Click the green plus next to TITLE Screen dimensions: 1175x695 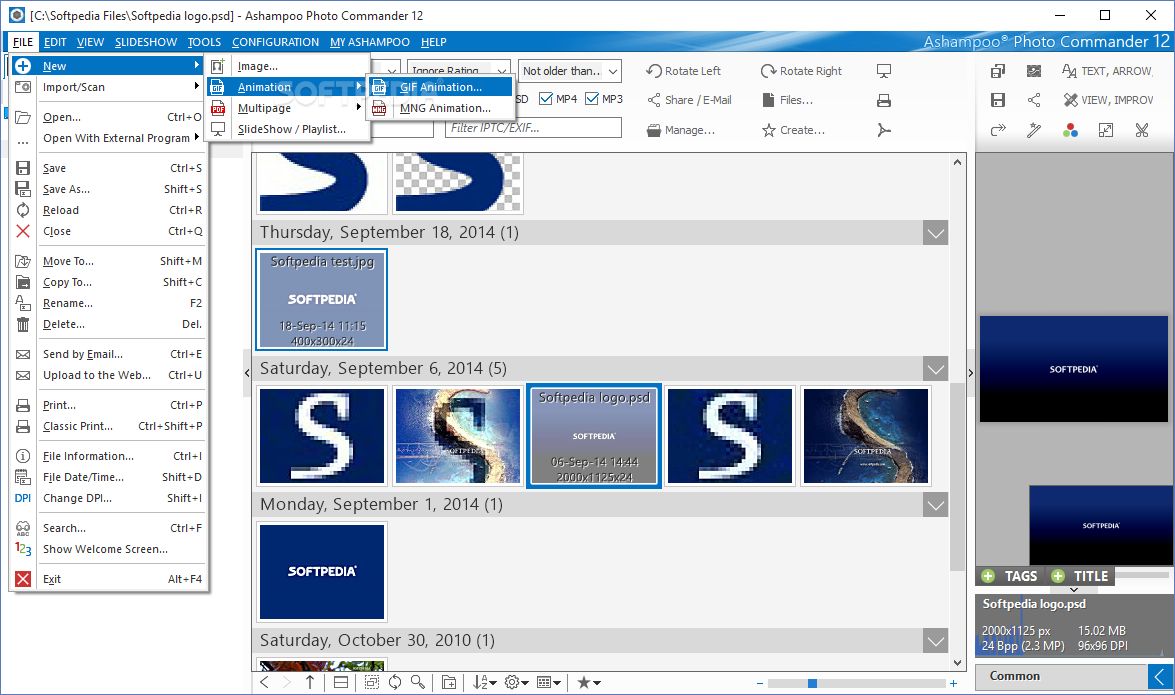pos(1058,576)
